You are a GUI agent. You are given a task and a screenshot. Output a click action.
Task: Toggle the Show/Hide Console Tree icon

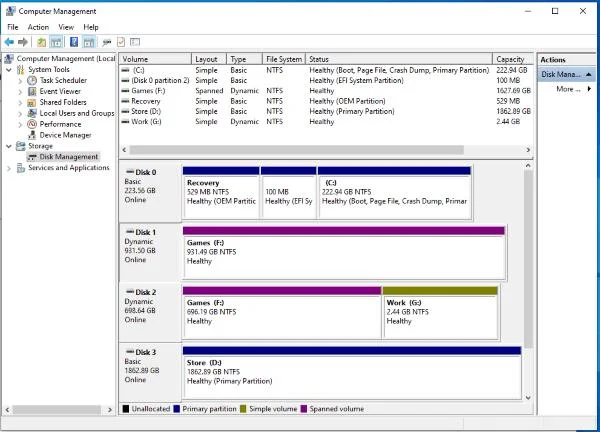pyautogui.click(x=56, y=42)
